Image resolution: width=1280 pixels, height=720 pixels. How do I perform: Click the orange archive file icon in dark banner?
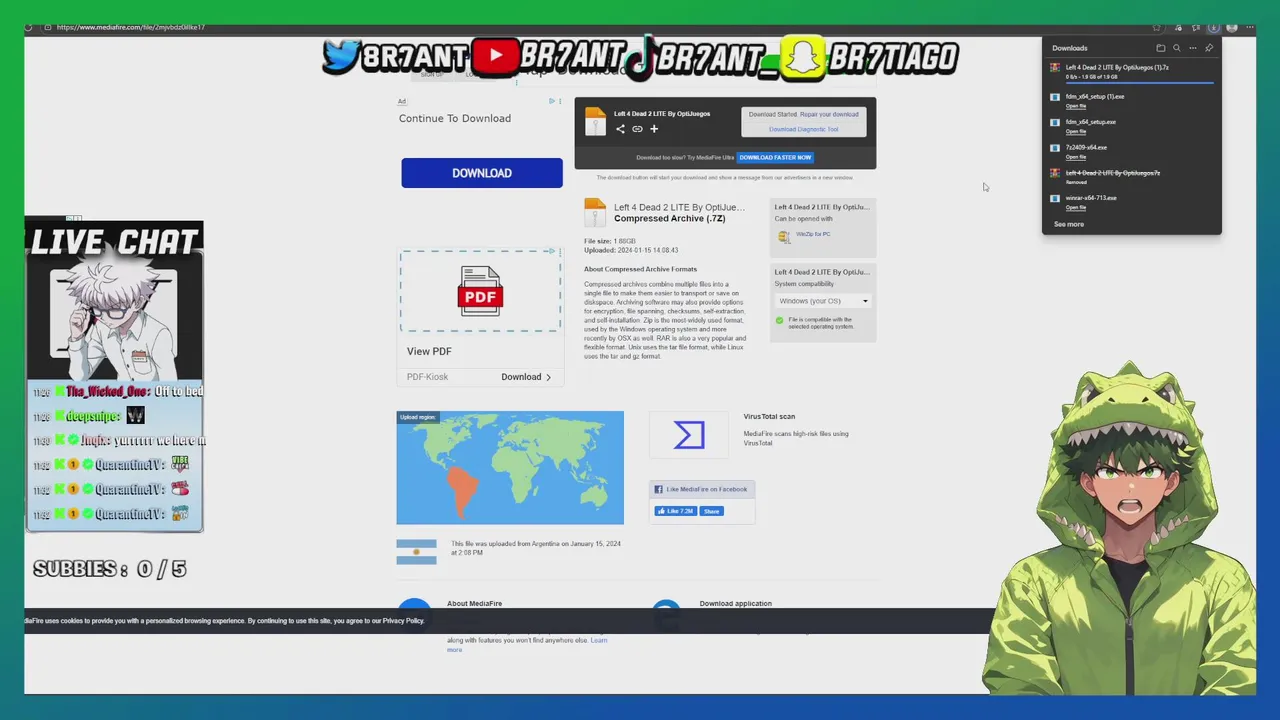[x=595, y=121]
